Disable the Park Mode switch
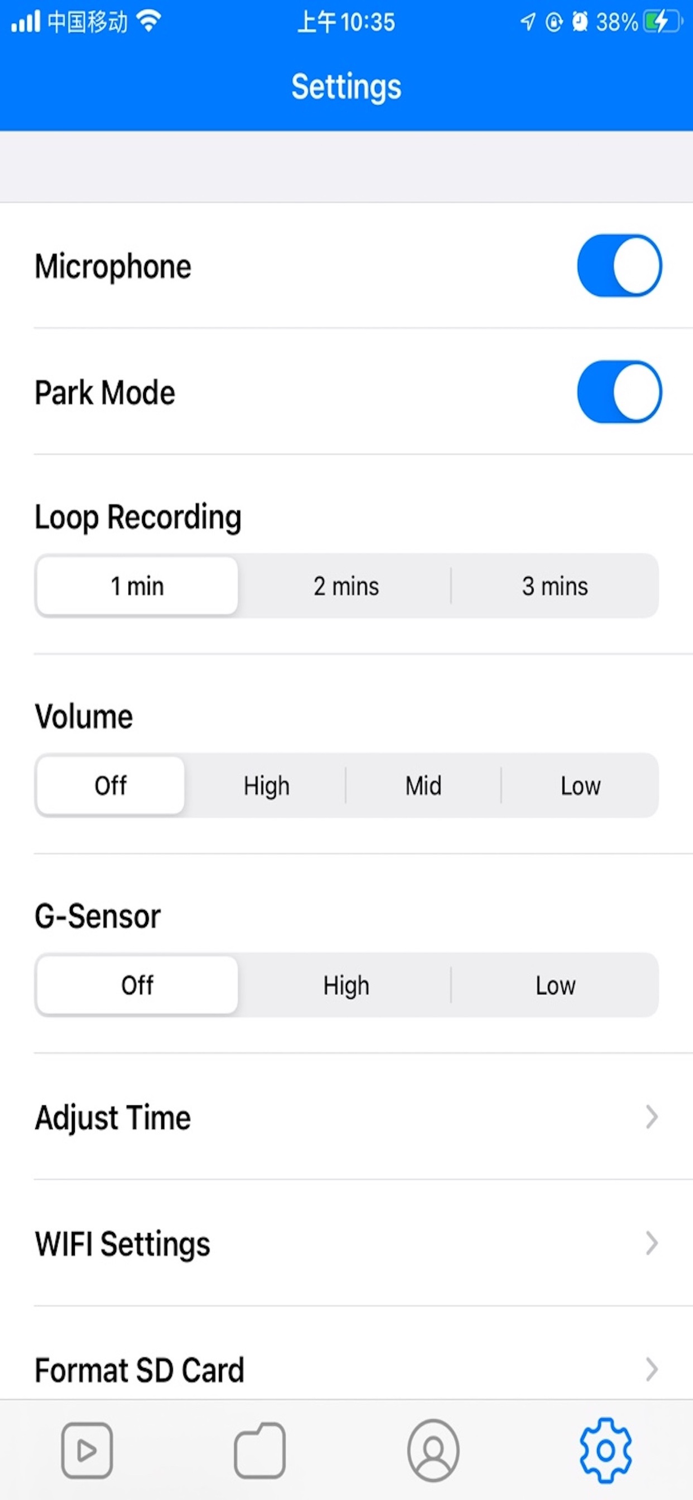 coord(619,392)
